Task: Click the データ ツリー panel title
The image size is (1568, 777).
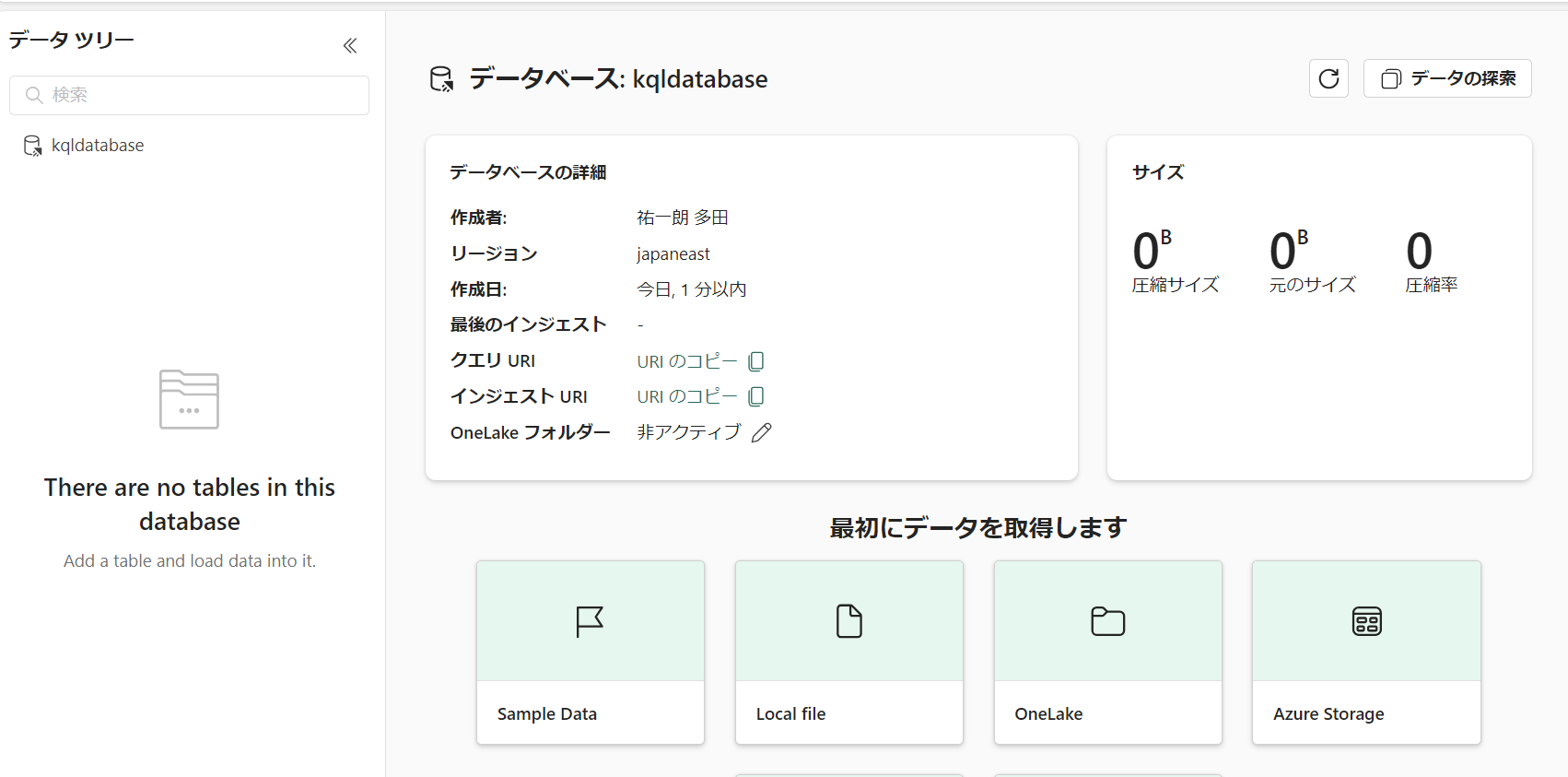Action: 72,40
